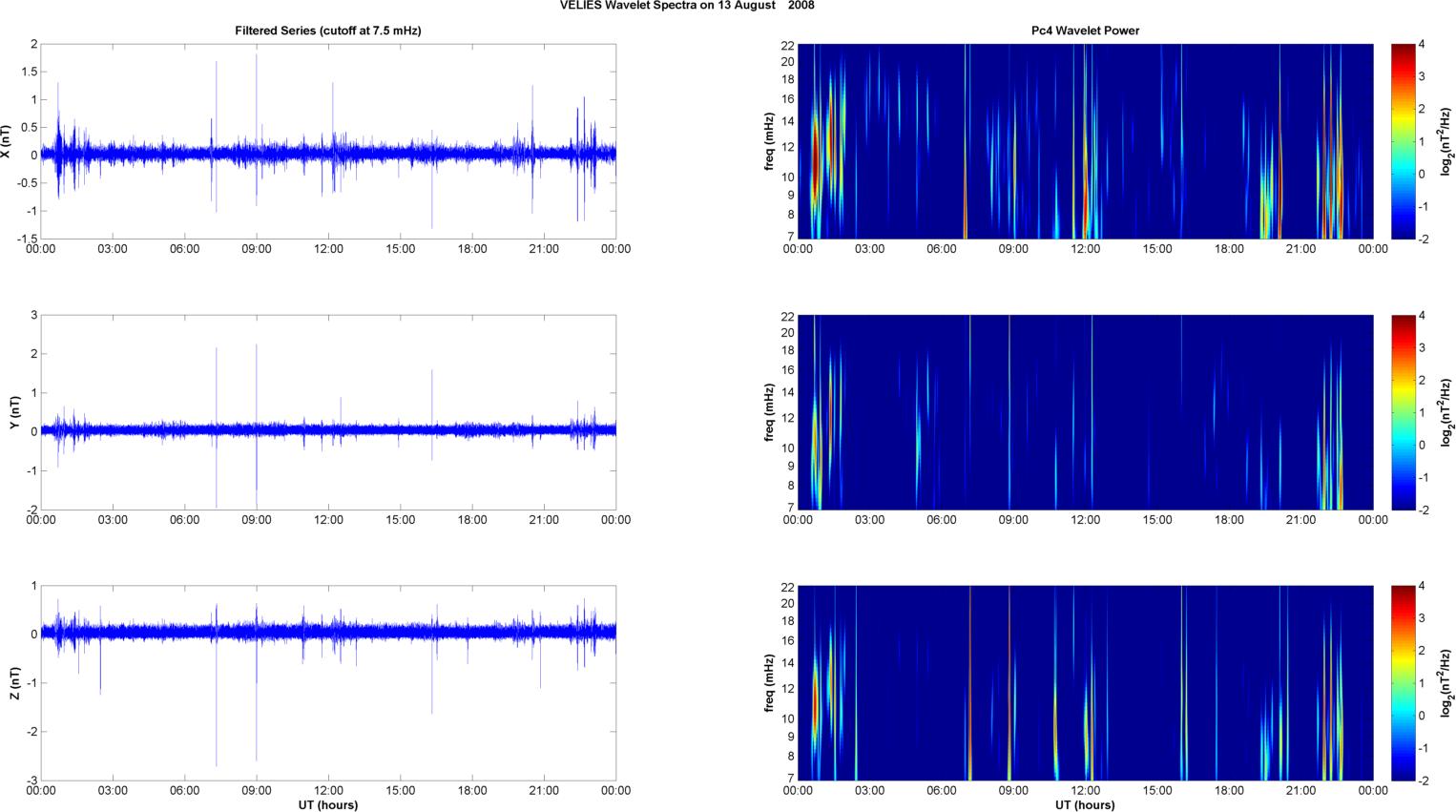The width and height of the screenshot is (1456, 812).
Task: Click the 22 frequency tick of the top spectrogram
Action: [787, 45]
